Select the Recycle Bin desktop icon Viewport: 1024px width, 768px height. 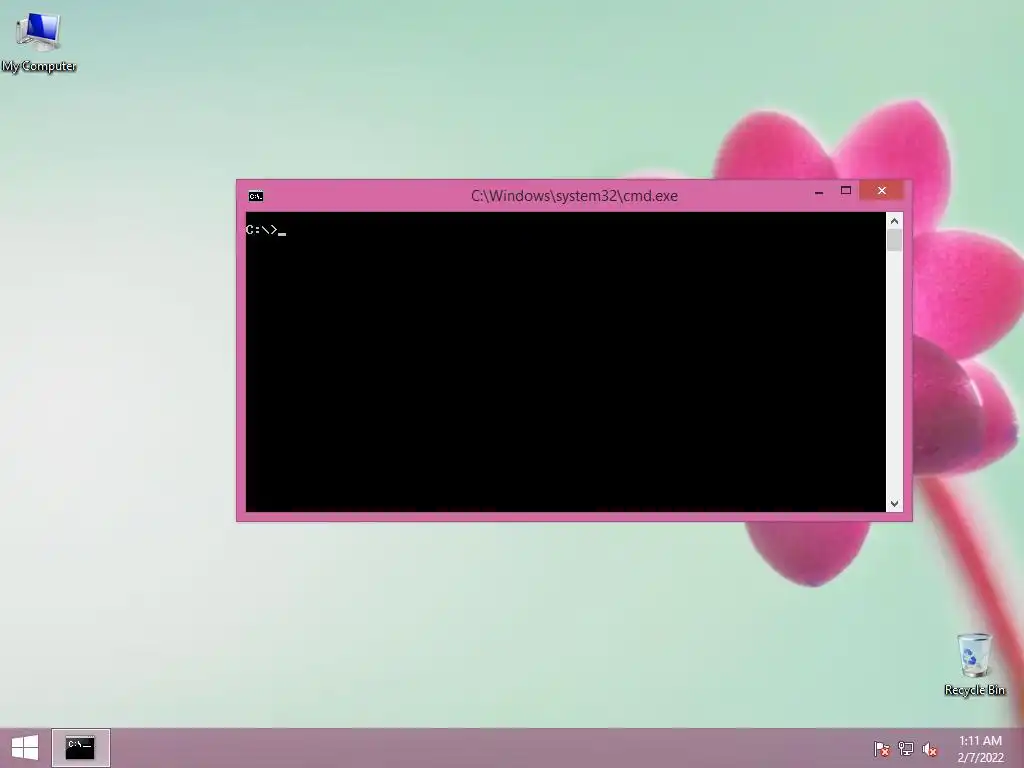[x=974, y=664]
